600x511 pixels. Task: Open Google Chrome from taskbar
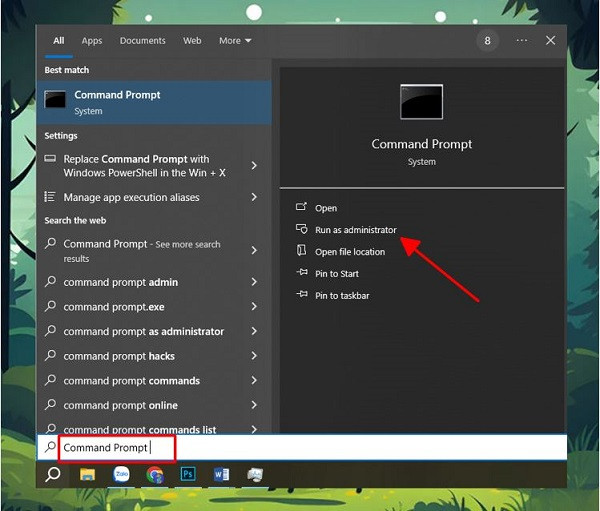click(x=155, y=475)
